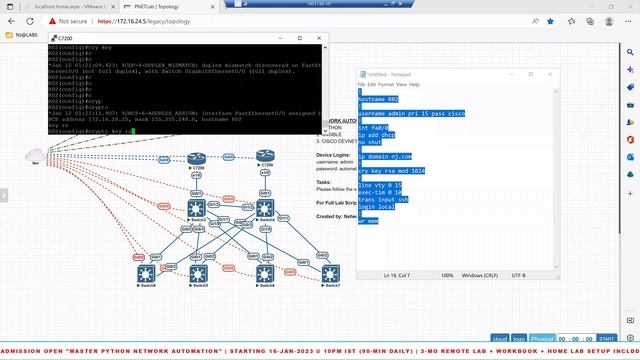Screen dimensions: 640x360
Task: Select the left C7200 router node
Action: click(x=196, y=159)
